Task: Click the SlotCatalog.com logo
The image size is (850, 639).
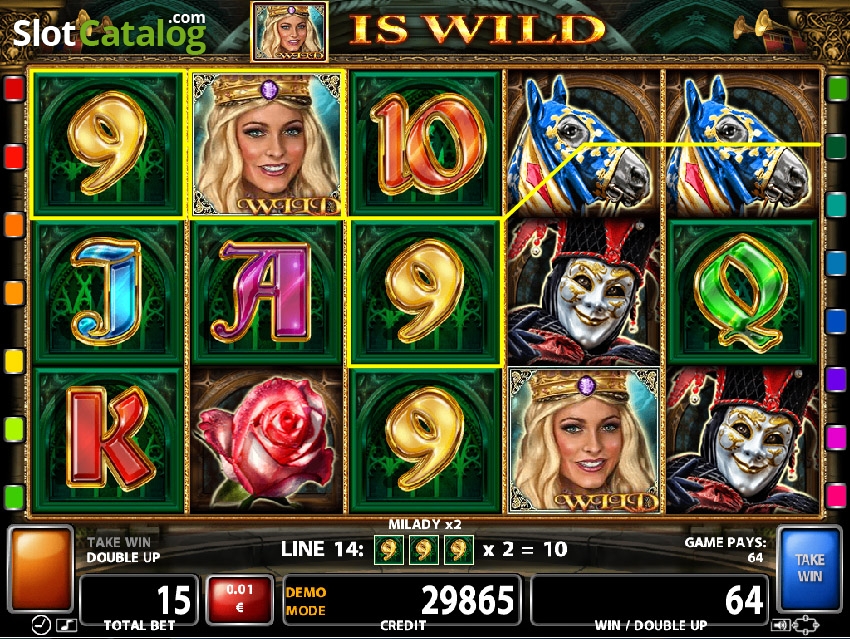Action: click(x=110, y=33)
